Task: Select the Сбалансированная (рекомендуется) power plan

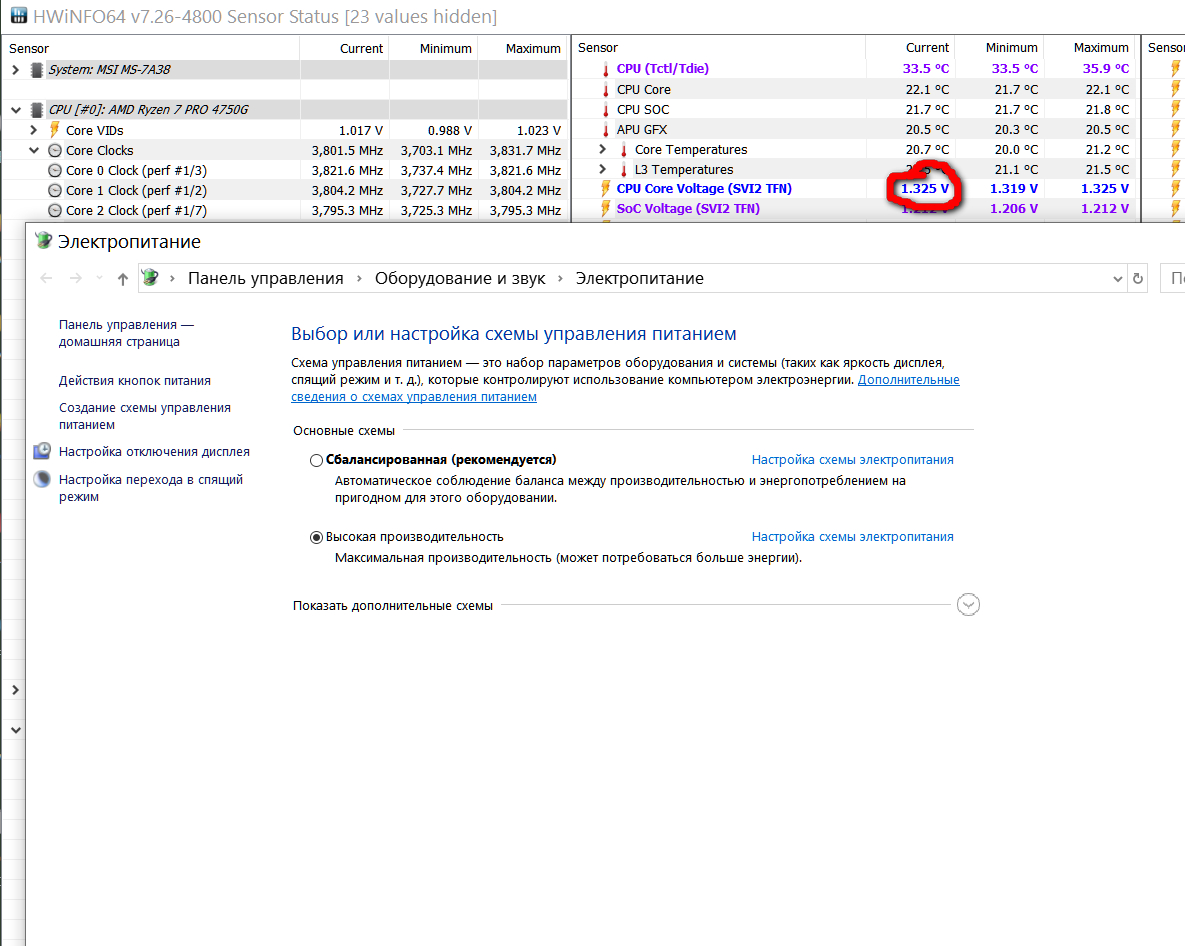Action: (x=317, y=460)
